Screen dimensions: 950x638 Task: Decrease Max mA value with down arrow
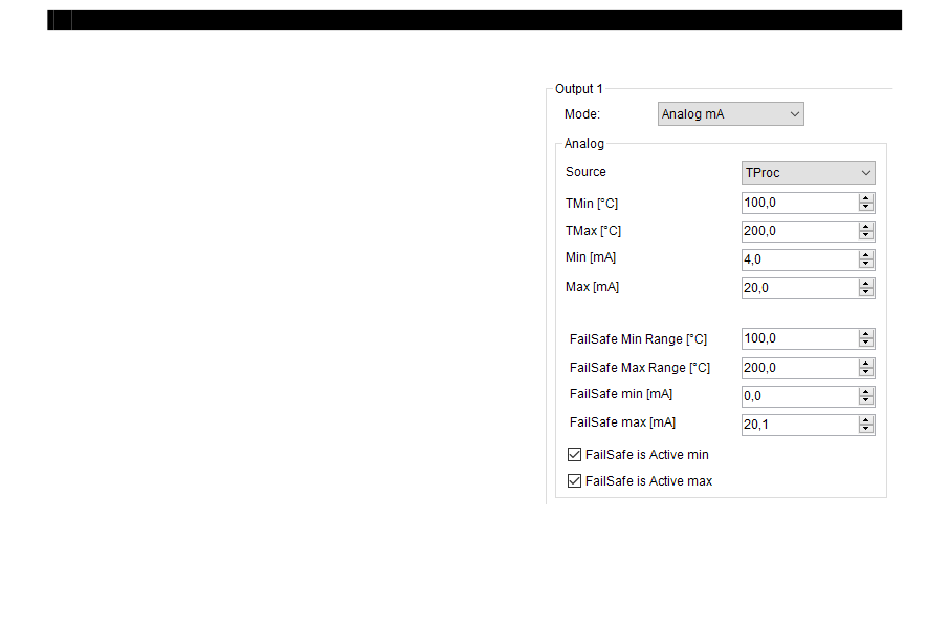pyautogui.click(x=866, y=293)
